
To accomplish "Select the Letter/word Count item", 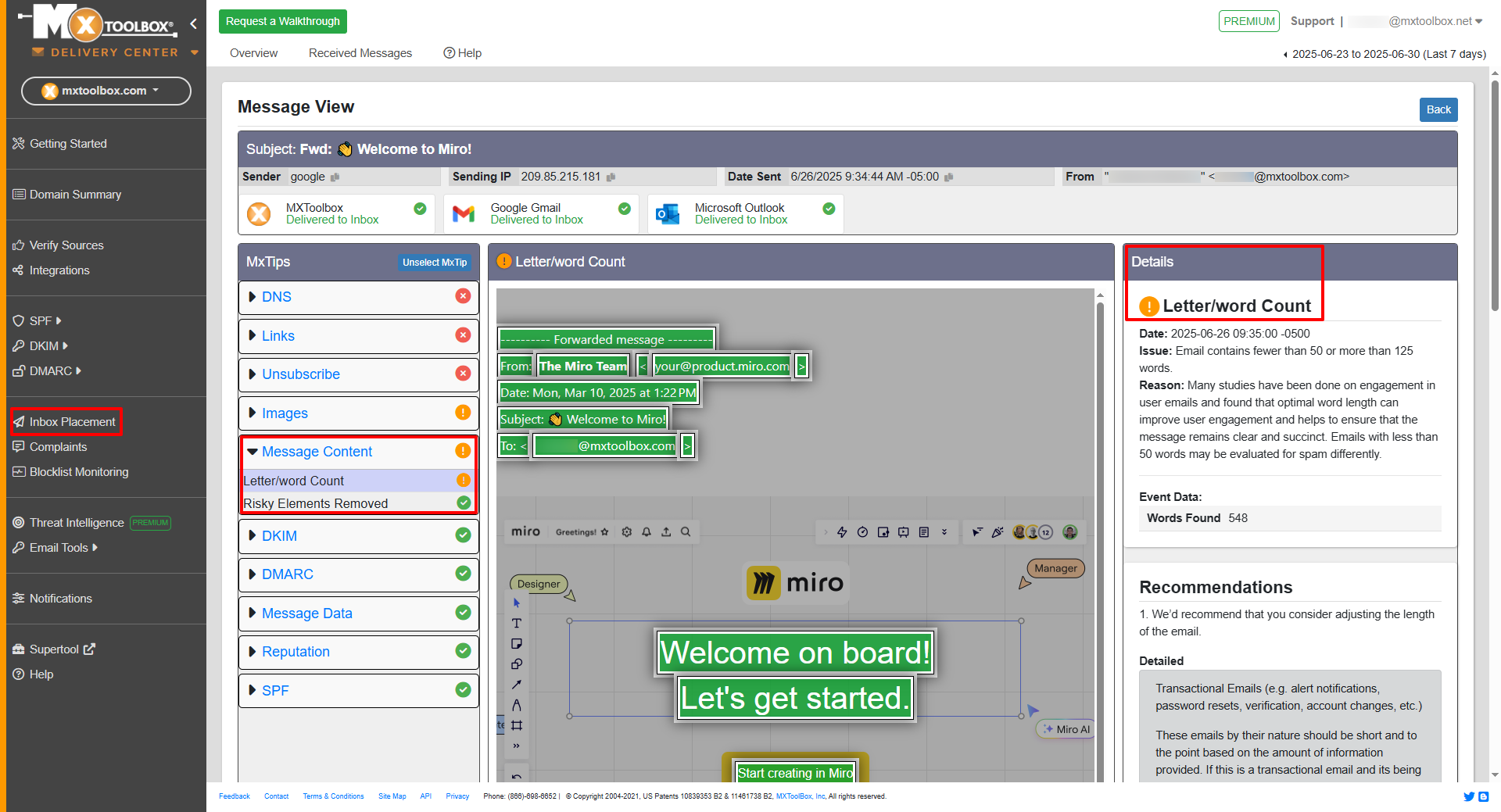I will (294, 481).
